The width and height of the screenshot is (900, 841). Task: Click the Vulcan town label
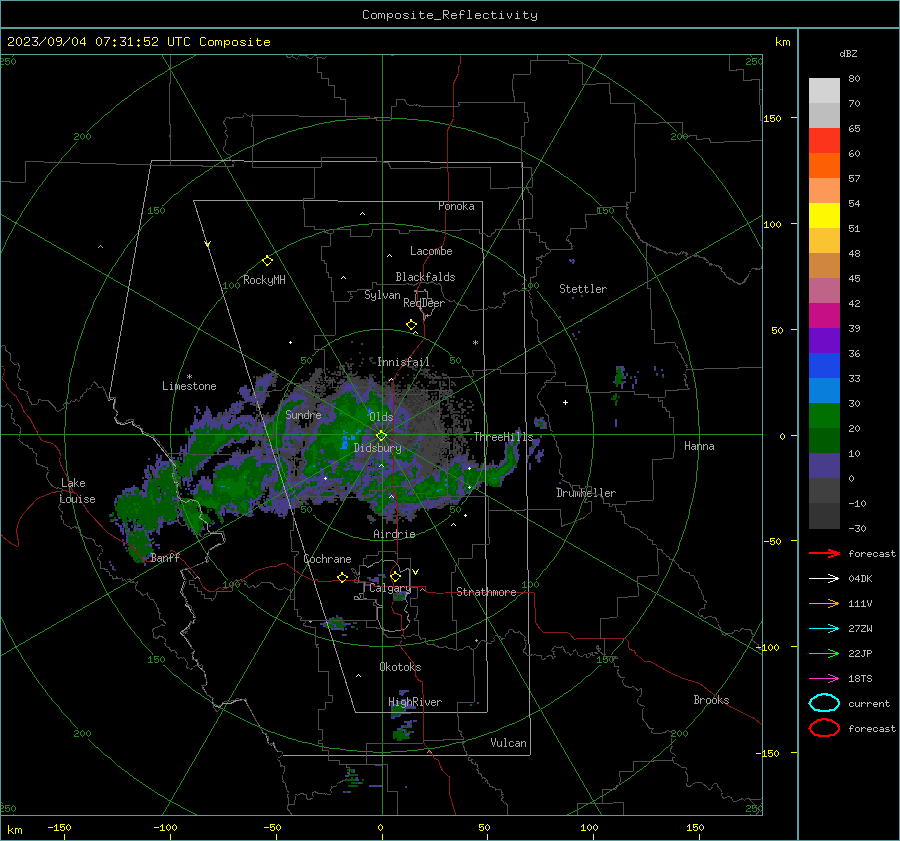509,743
